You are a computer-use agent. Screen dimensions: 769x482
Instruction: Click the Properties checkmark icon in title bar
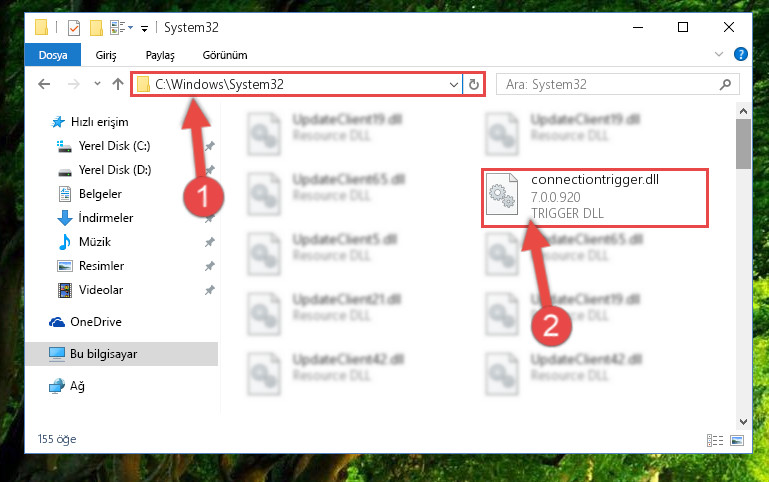click(74, 28)
